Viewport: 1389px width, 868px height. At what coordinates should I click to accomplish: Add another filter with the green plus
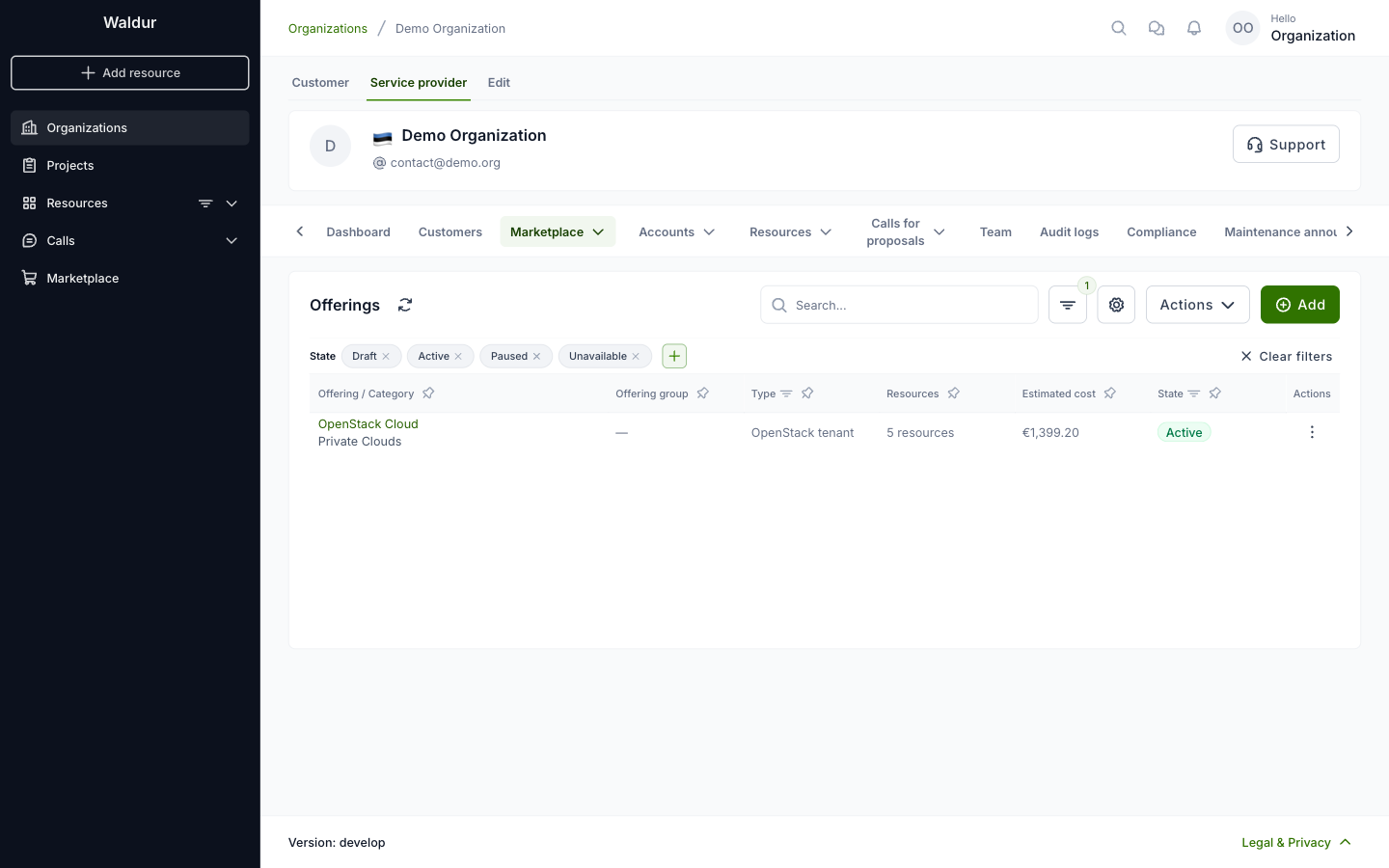(674, 356)
